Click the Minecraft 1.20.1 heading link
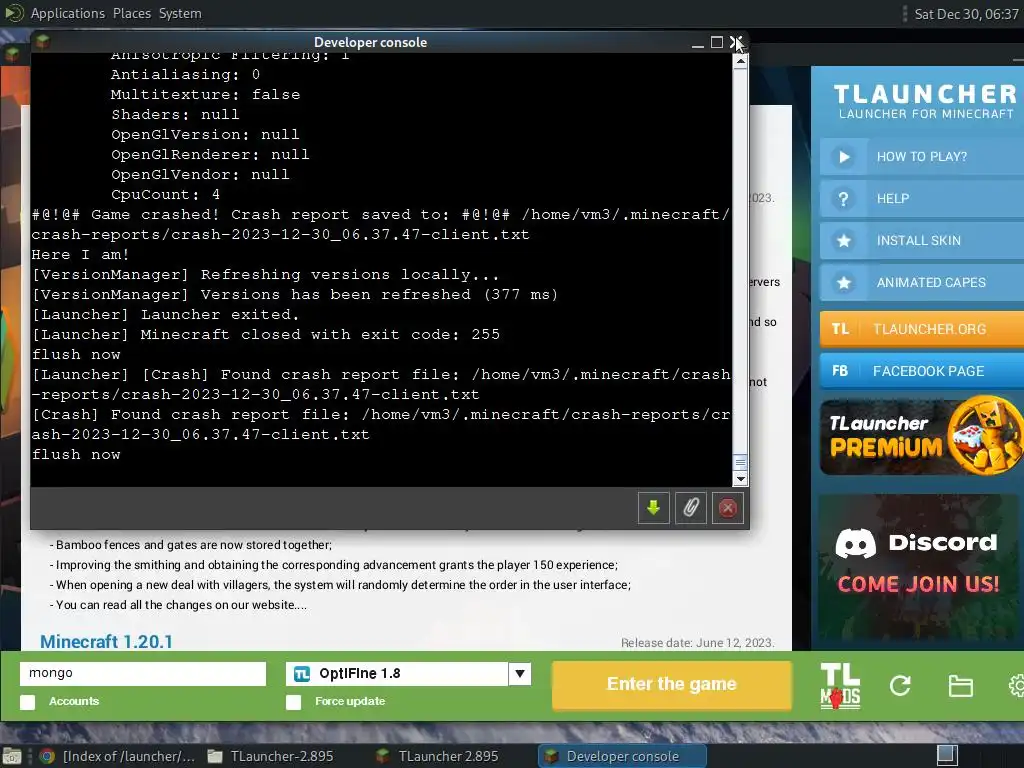The image size is (1024, 768). tap(106, 642)
